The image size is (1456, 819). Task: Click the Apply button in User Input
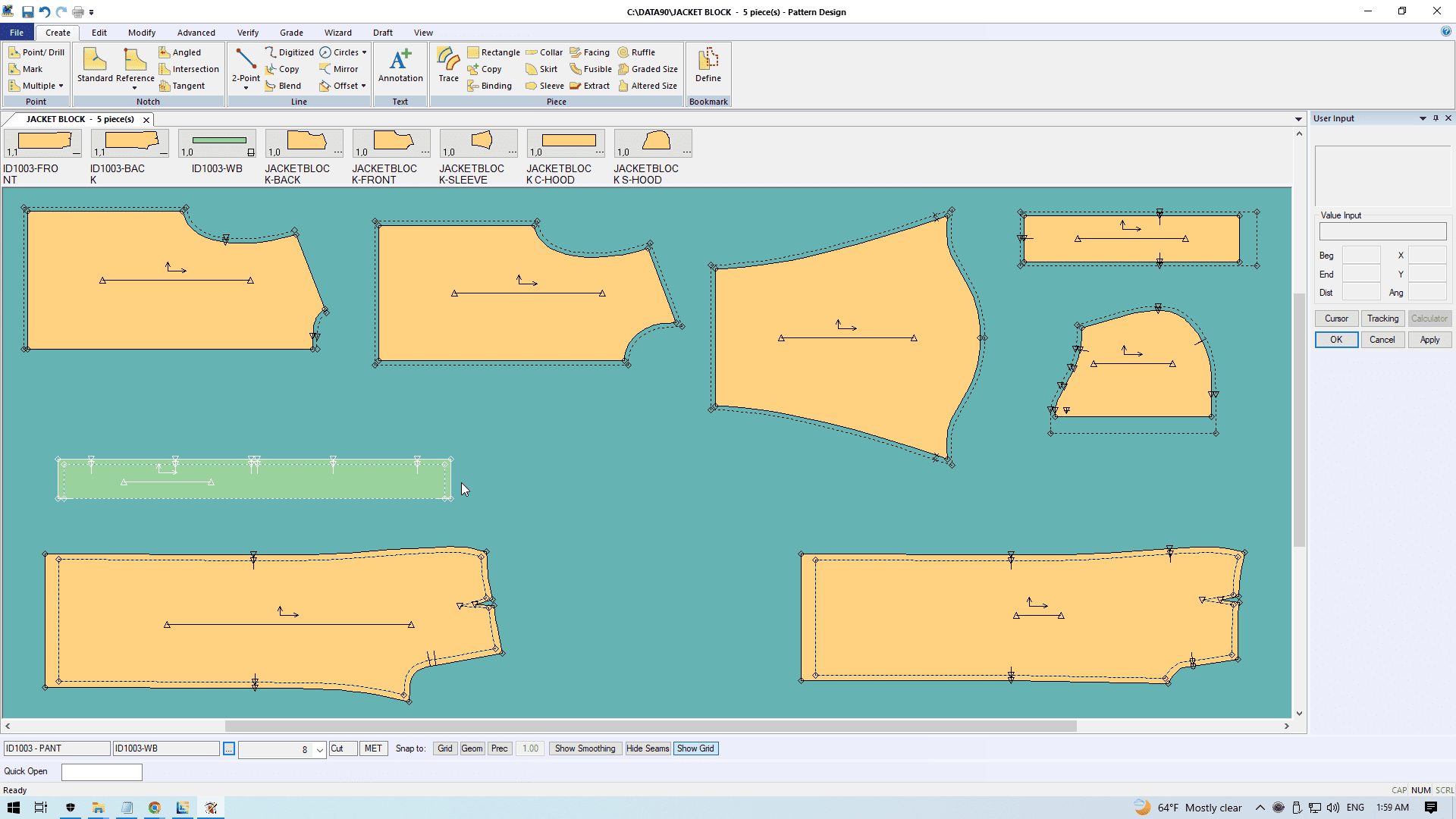point(1429,340)
